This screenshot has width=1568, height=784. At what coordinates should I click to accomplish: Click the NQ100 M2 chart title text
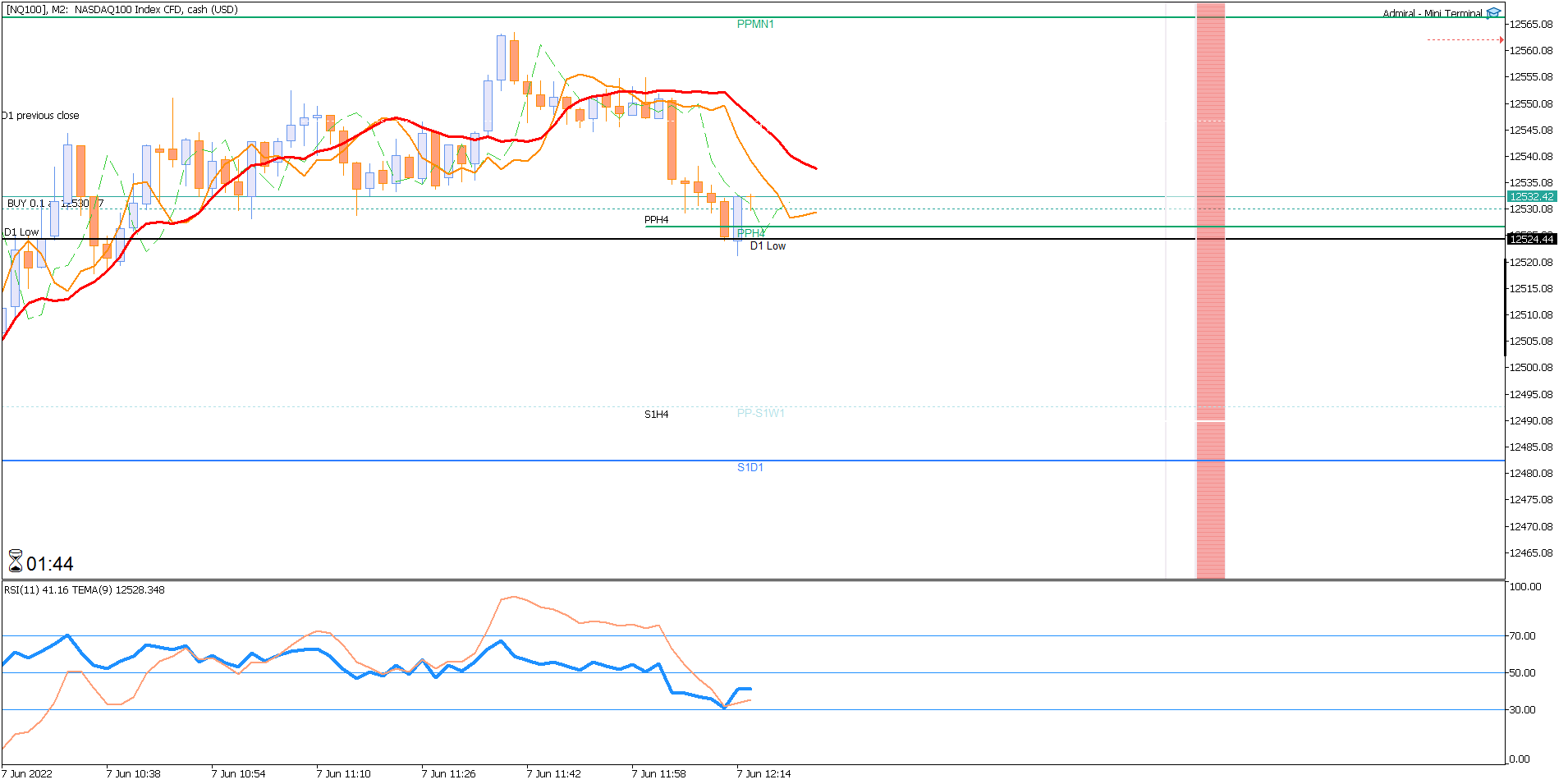[x=121, y=10]
